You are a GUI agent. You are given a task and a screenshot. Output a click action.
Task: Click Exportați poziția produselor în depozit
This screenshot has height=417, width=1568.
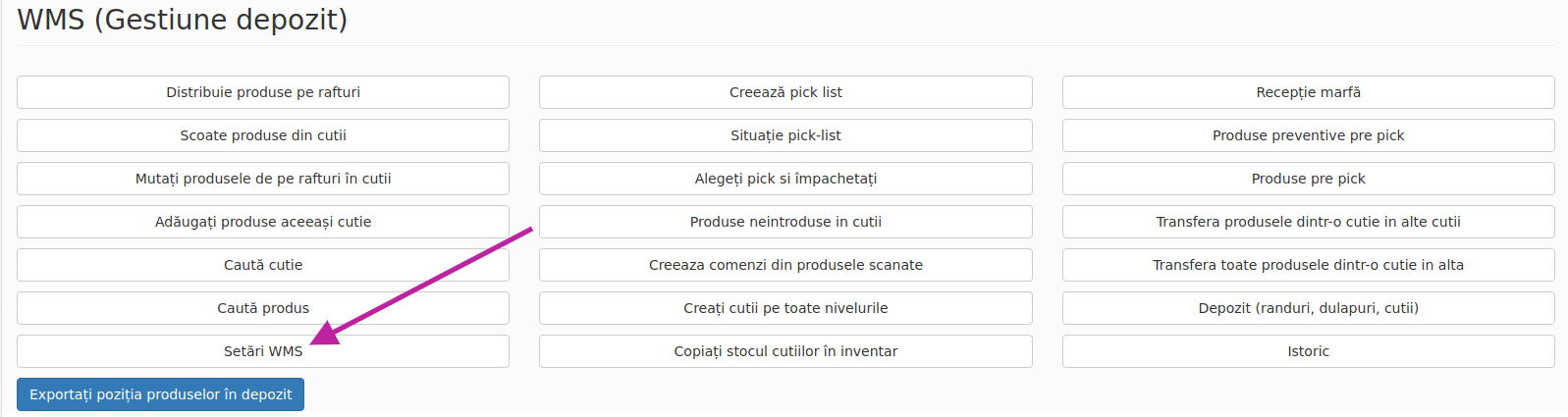tap(161, 394)
